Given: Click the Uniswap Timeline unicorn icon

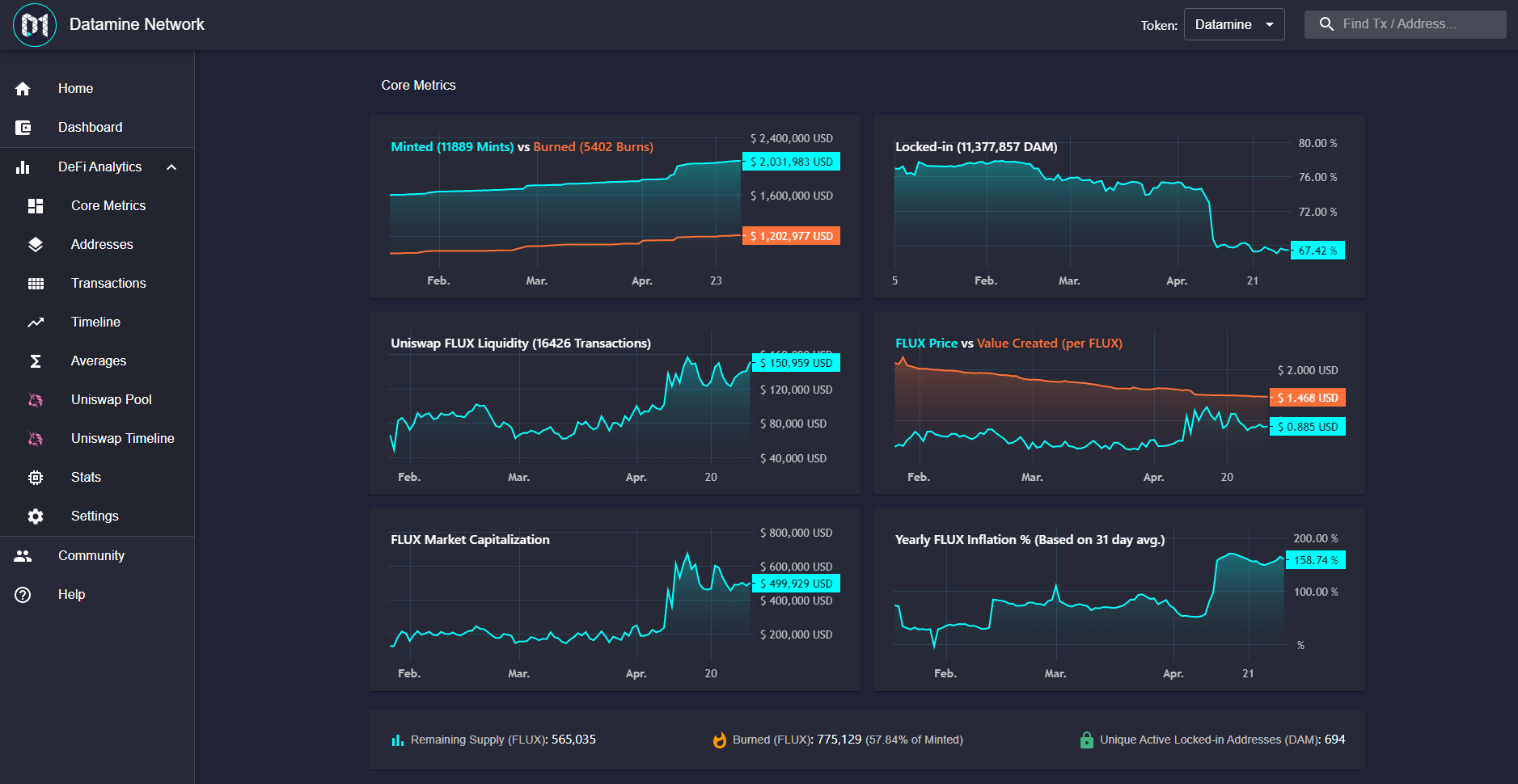Looking at the screenshot, I should coord(36,439).
